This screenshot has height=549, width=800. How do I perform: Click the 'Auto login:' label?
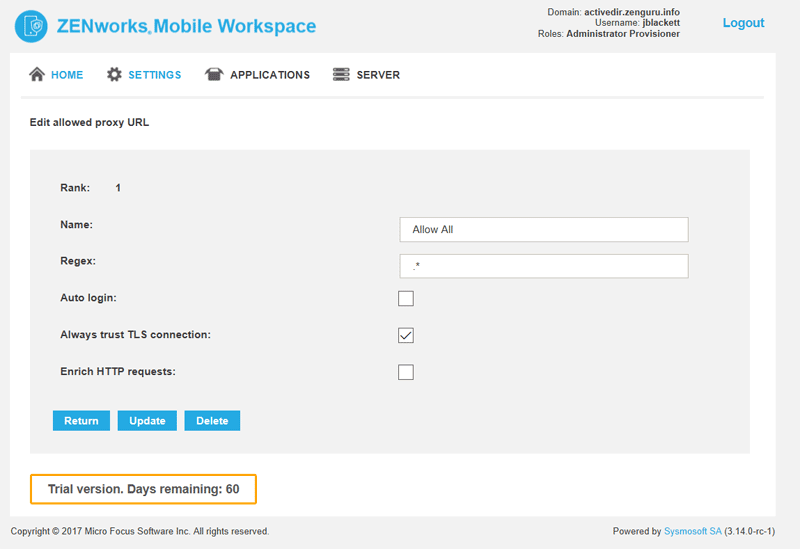pos(88,297)
